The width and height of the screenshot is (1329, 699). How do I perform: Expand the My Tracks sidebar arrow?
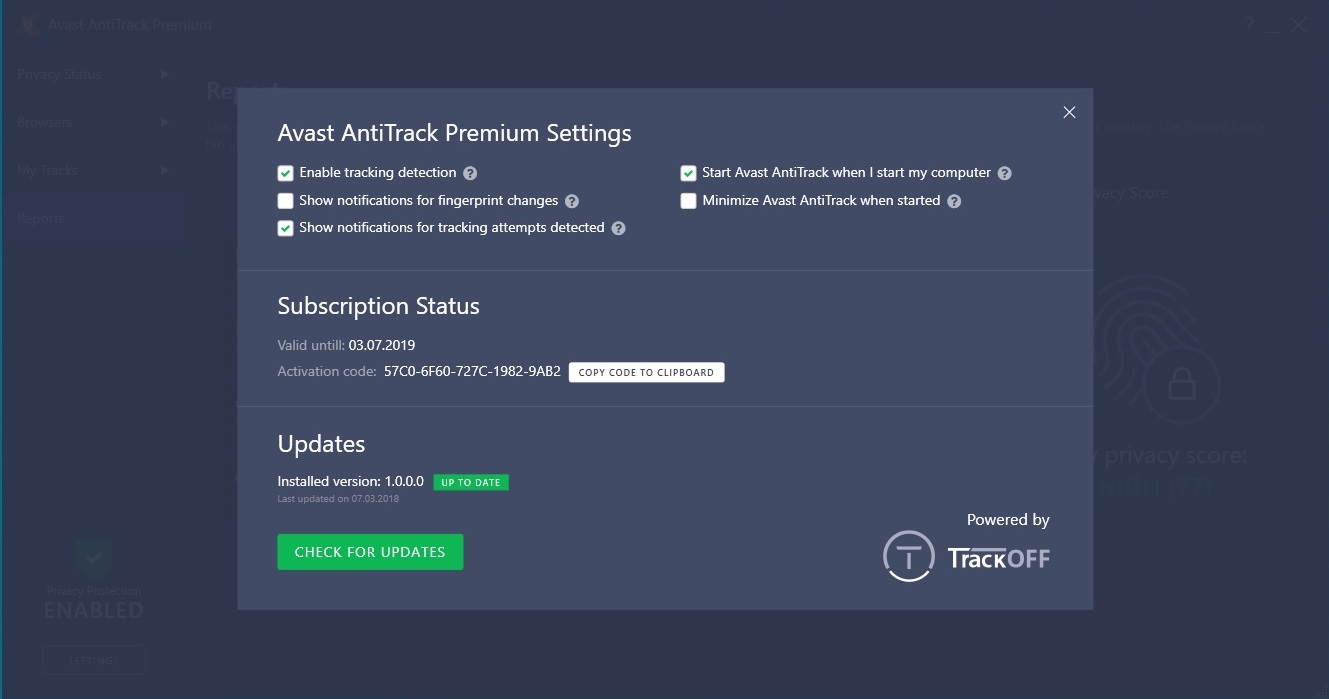pos(165,170)
